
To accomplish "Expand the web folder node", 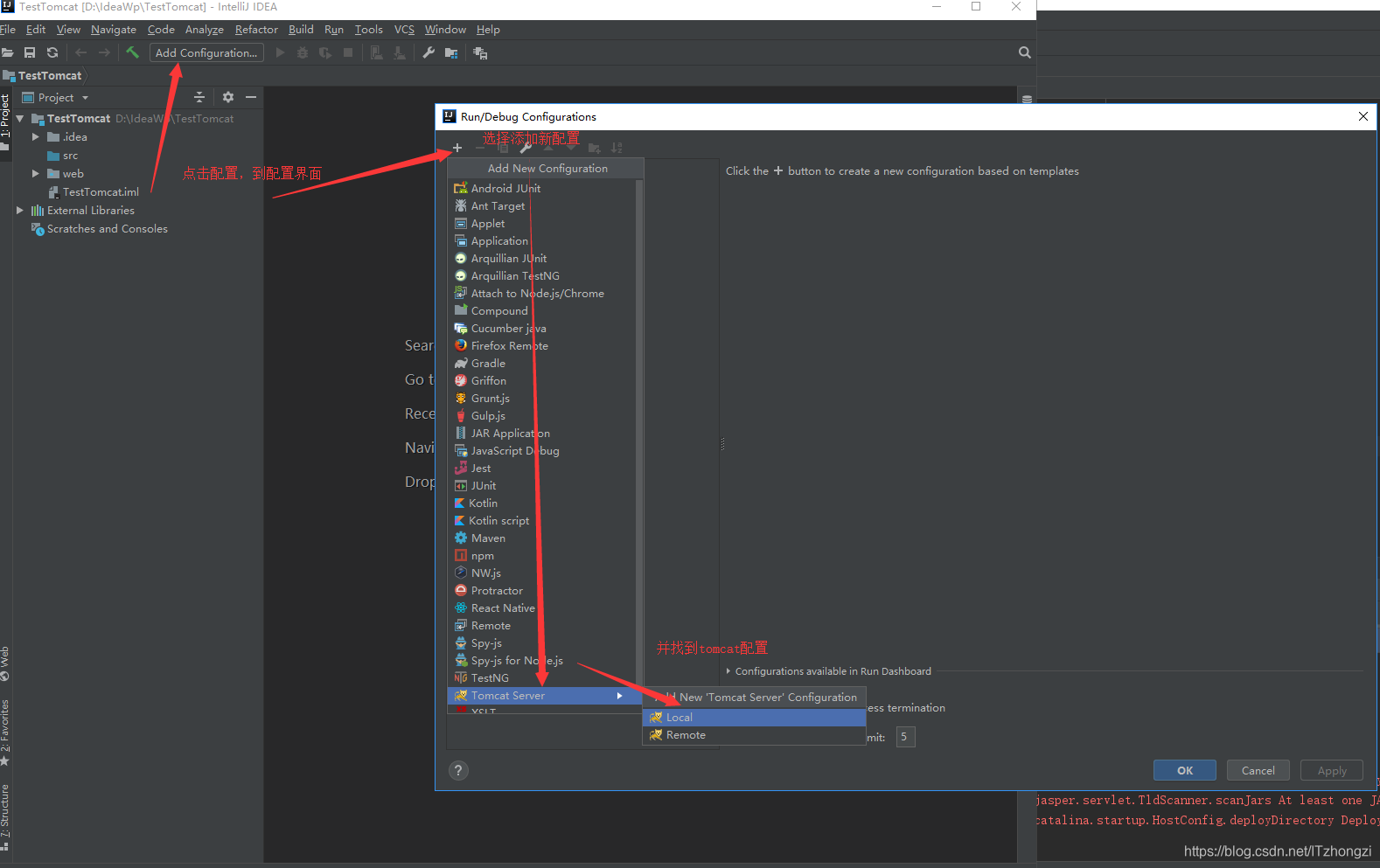I will coord(36,173).
